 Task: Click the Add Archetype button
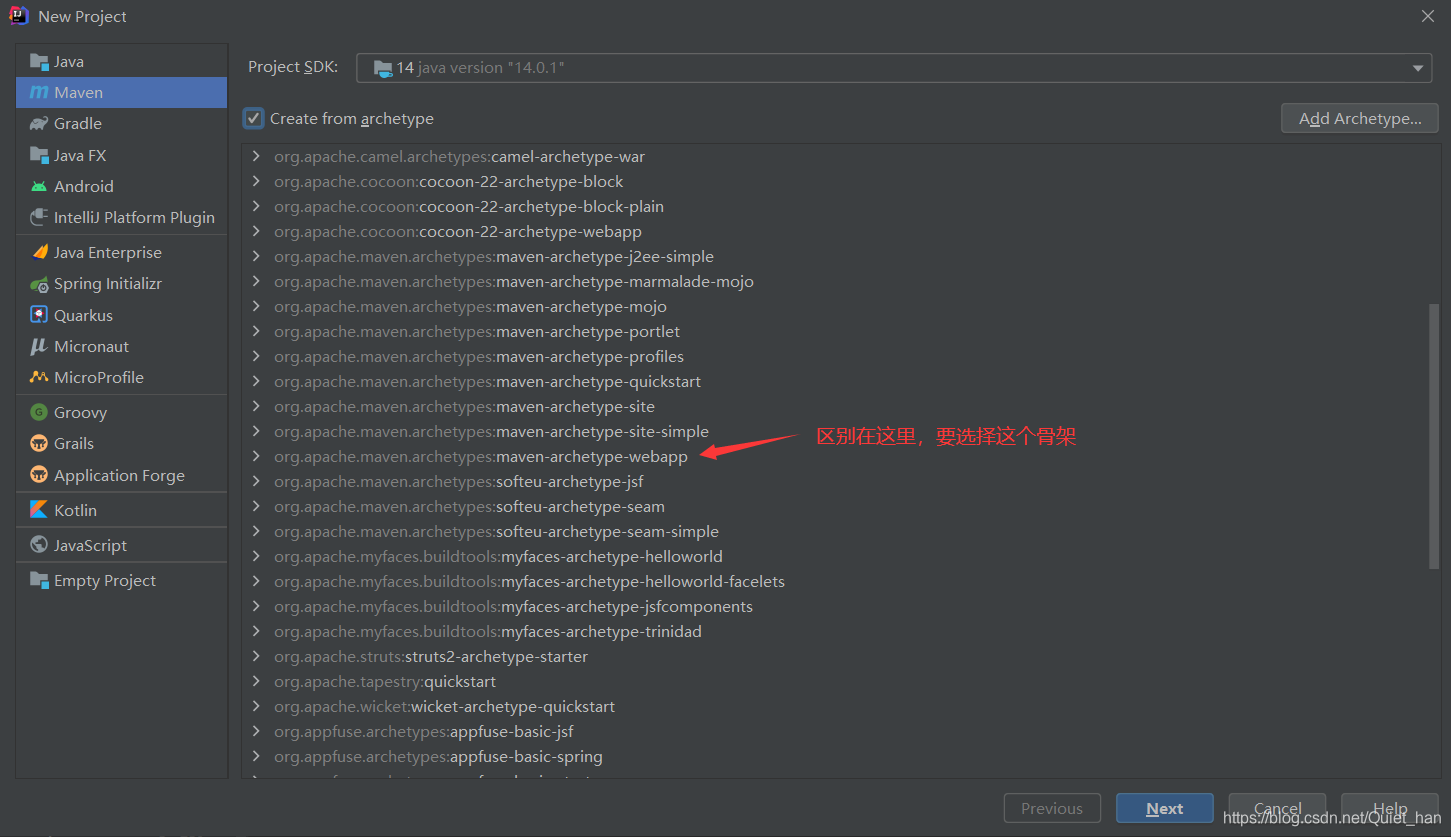pos(1360,118)
